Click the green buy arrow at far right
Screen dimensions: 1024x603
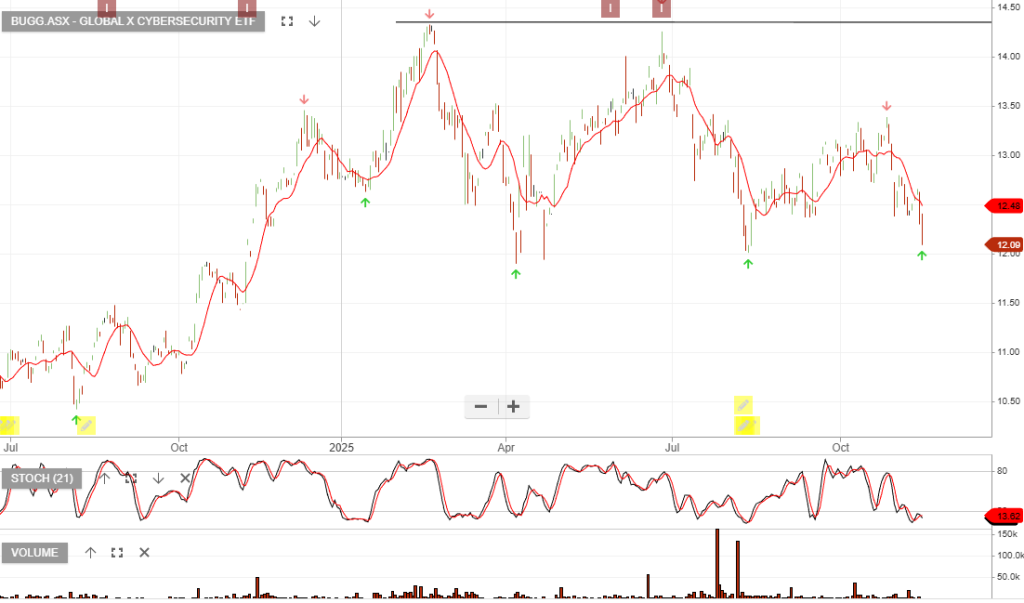click(922, 256)
